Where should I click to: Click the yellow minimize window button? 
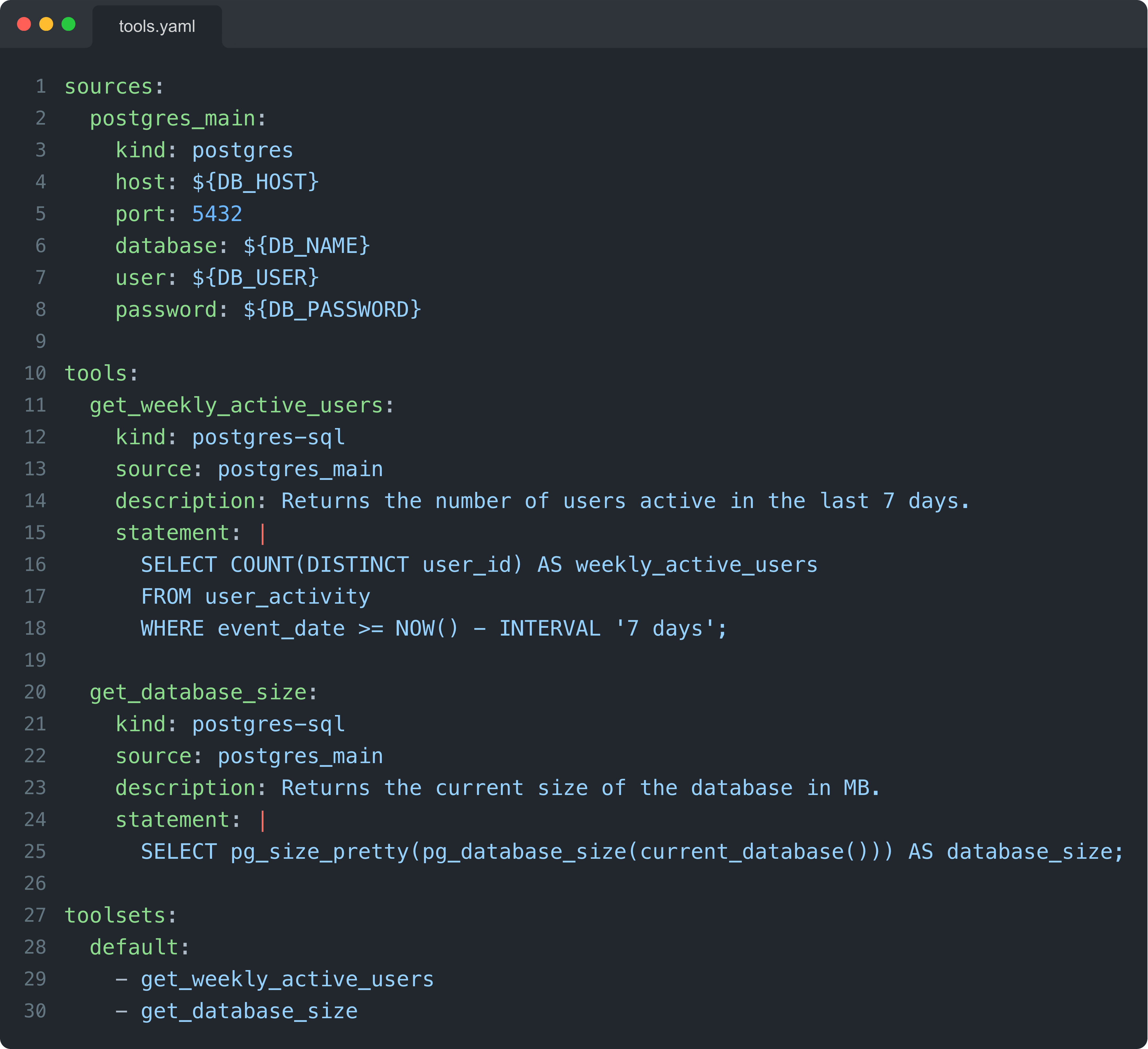(x=46, y=24)
